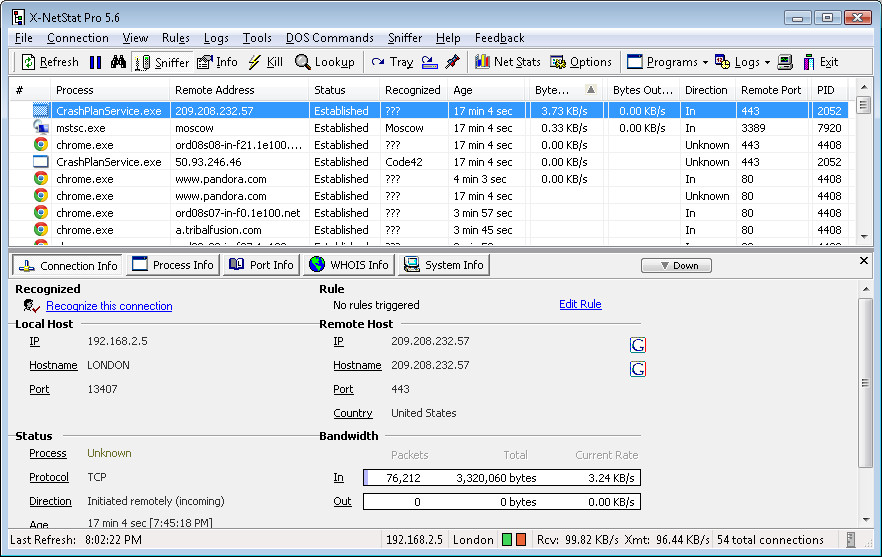Toggle the Sniffer toolbar button
The width and height of the screenshot is (882, 557).
coord(162,62)
